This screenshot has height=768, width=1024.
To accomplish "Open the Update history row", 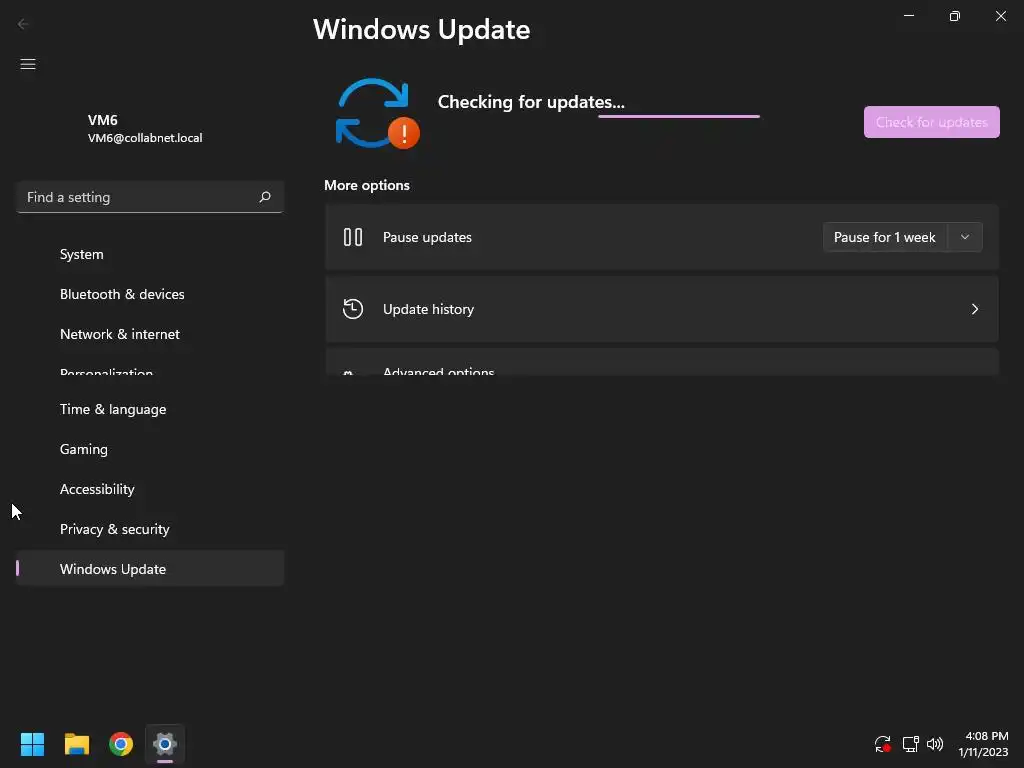I will [662, 309].
